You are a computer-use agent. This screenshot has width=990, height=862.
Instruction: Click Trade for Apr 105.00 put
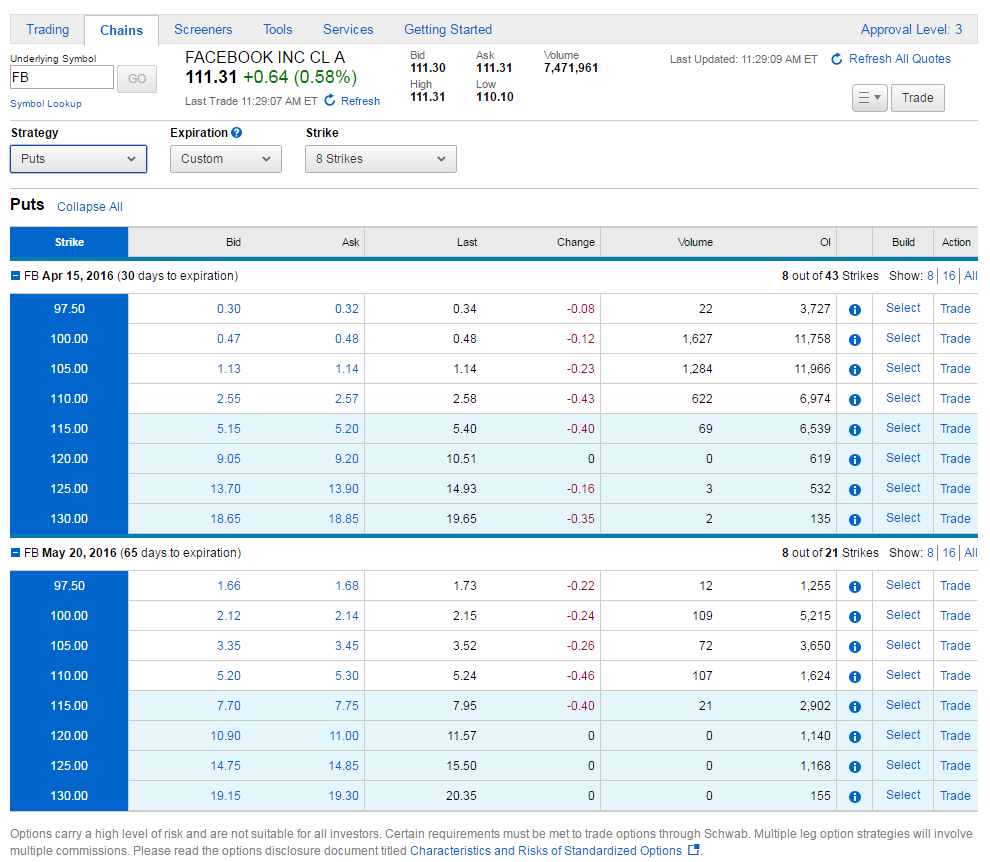point(955,369)
